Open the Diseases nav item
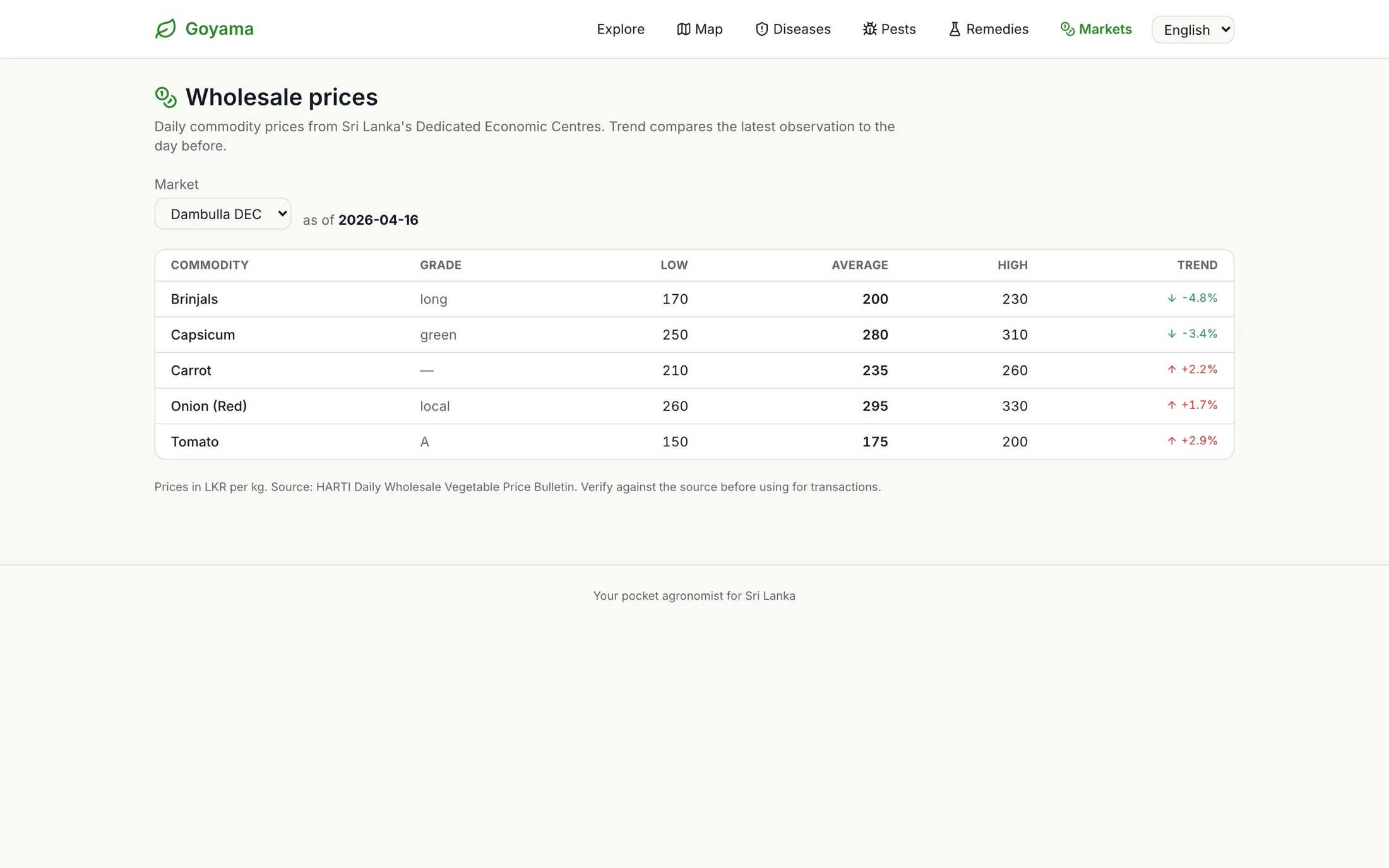This screenshot has width=1389, height=868. [x=793, y=29]
